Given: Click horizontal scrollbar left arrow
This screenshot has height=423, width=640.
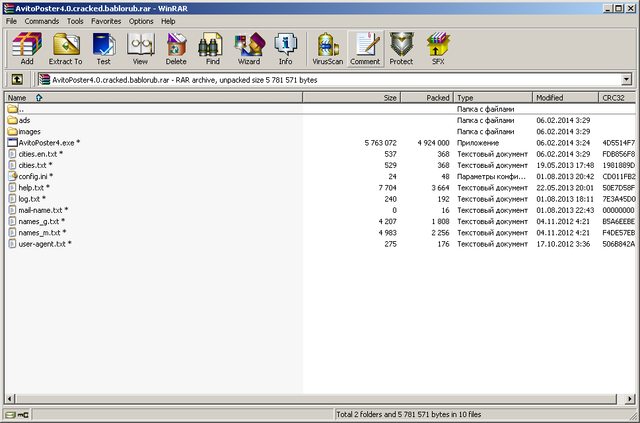Looking at the screenshot, I should point(10,399).
